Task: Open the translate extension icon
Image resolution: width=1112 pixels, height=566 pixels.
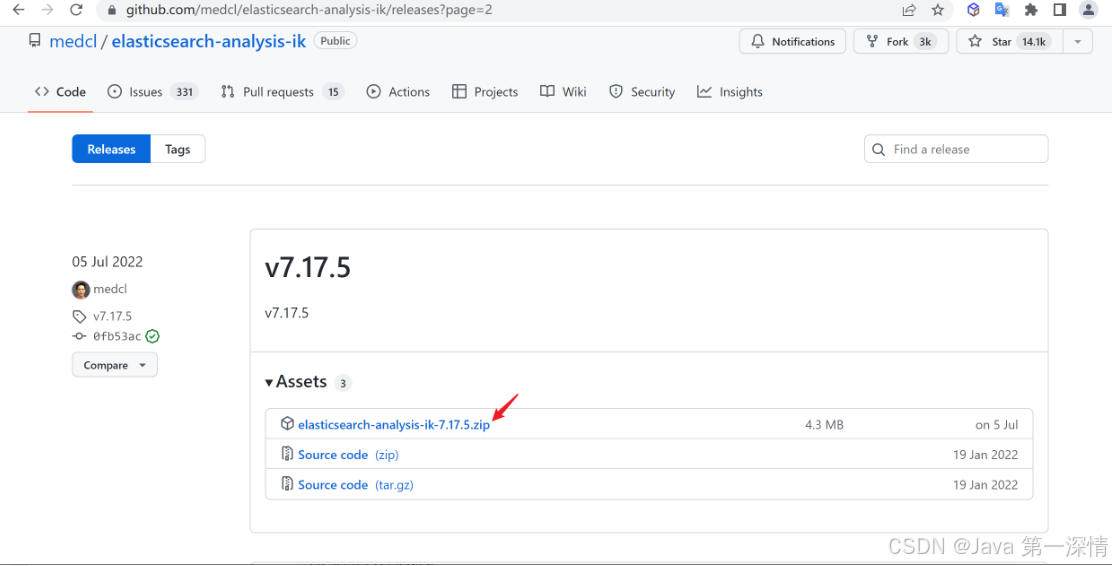Action: 1001,9
